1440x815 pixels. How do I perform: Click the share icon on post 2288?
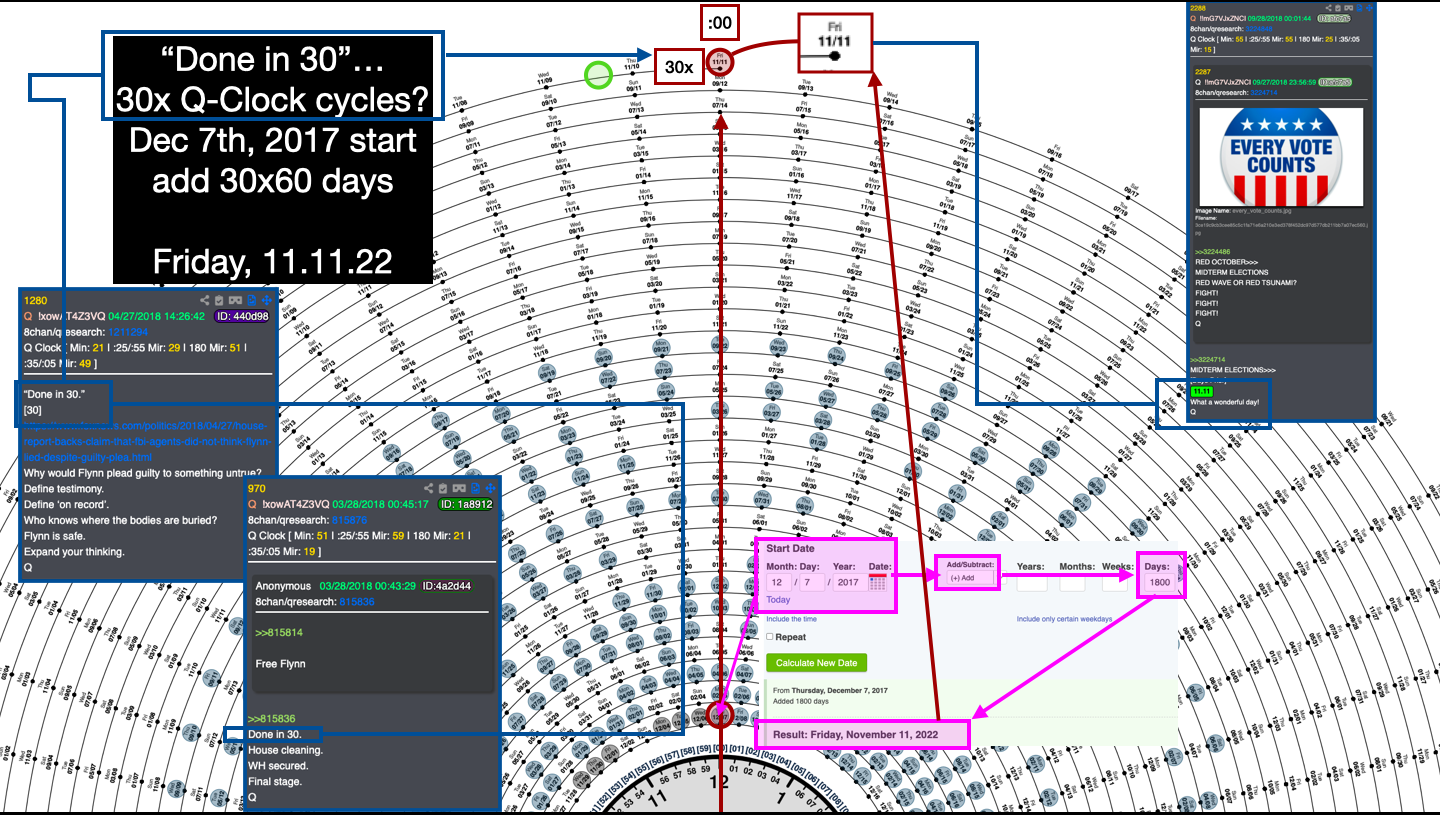pyautogui.click(x=1329, y=8)
